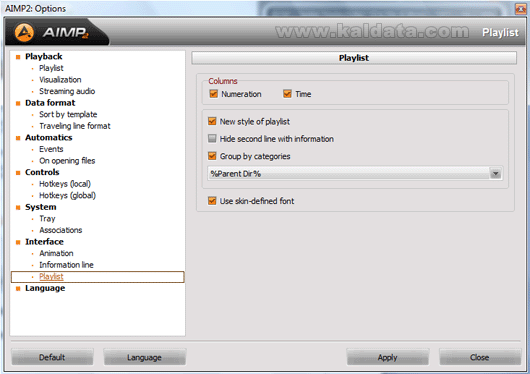Open Streaming audio settings
The image size is (530, 374).
point(67,91)
